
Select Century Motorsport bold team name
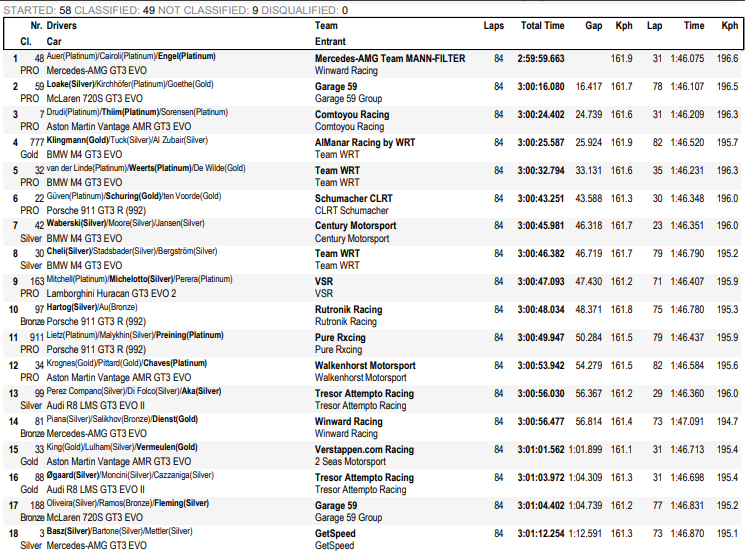[x=355, y=226]
